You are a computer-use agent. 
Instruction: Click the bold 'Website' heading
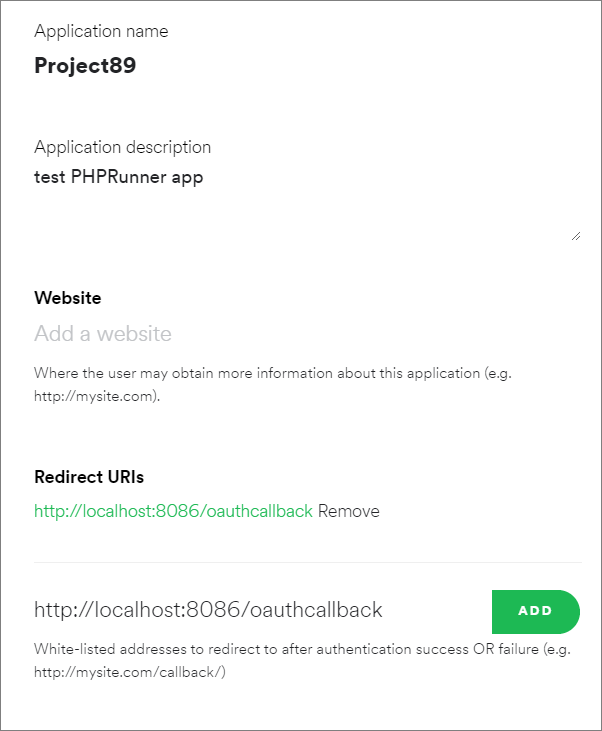click(67, 298)
